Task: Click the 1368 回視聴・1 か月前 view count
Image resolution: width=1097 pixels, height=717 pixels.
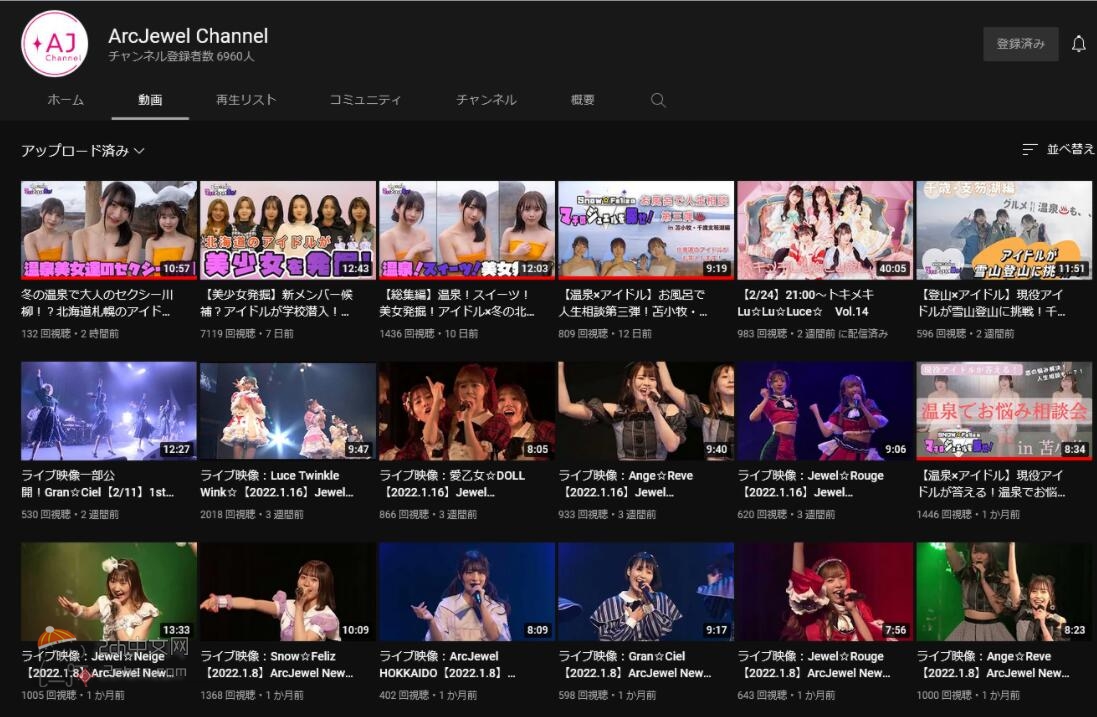Action: click(x=252, y=695)
